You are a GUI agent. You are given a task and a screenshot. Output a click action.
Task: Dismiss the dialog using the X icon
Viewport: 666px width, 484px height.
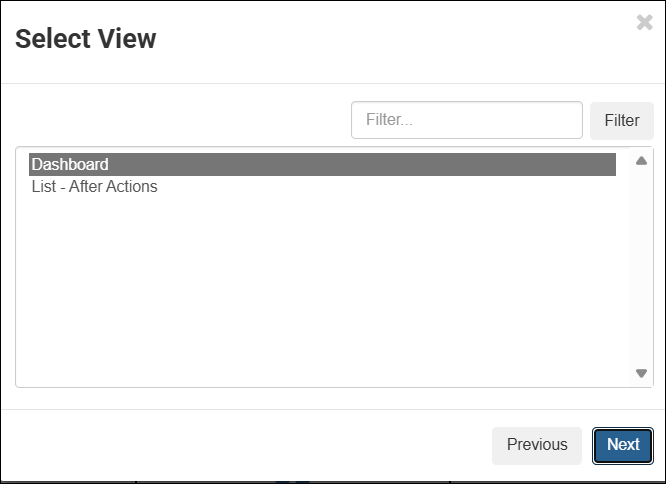tap(644, 23)
